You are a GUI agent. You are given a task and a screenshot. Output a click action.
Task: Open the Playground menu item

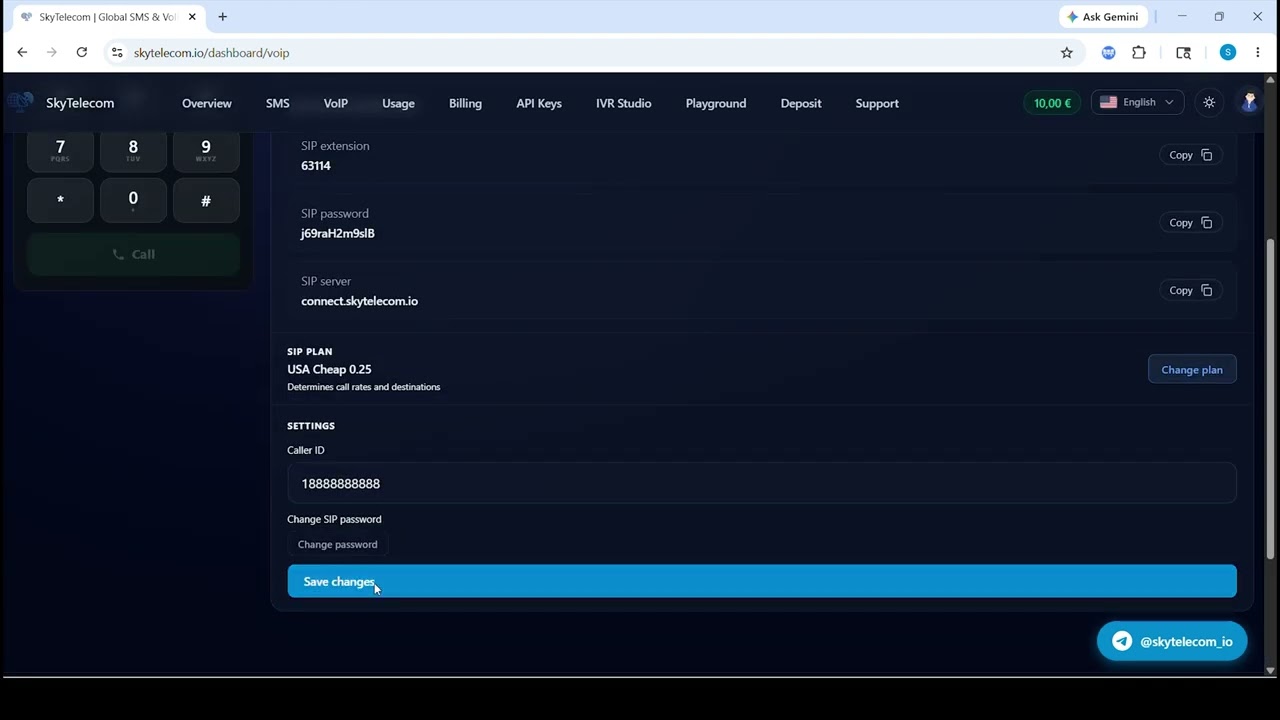point(716,103)
